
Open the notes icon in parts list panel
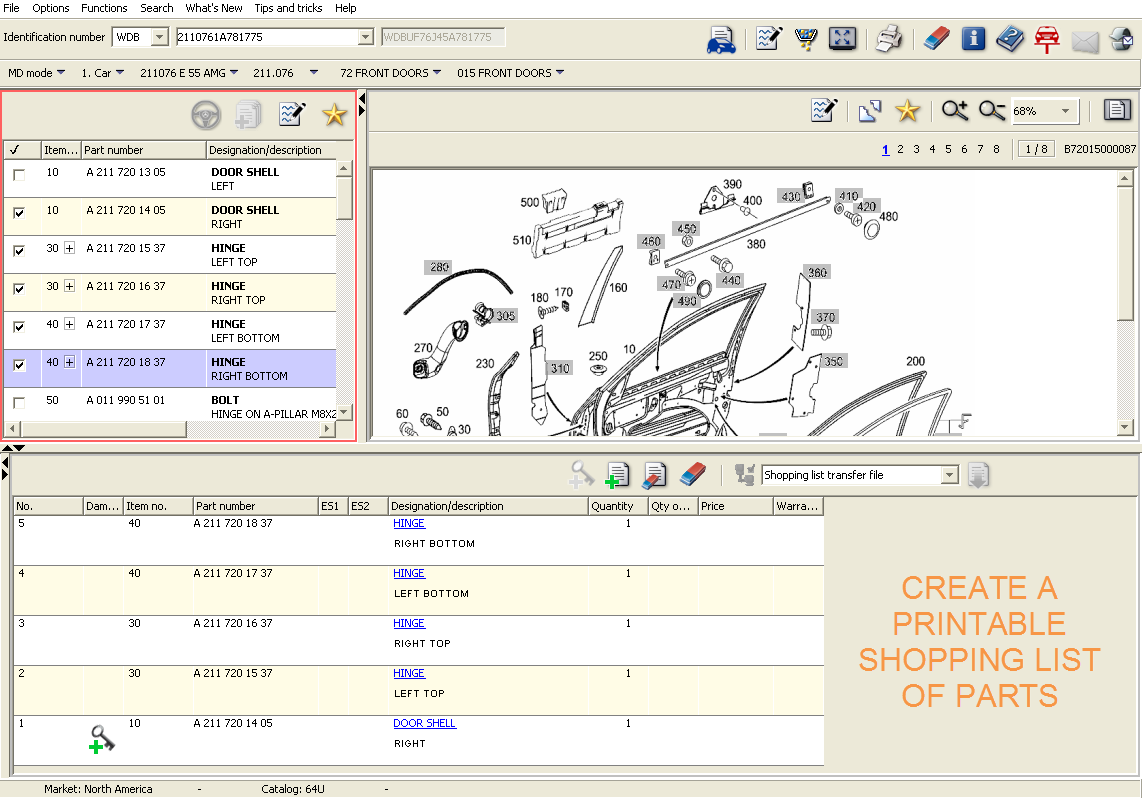(293, 114)
